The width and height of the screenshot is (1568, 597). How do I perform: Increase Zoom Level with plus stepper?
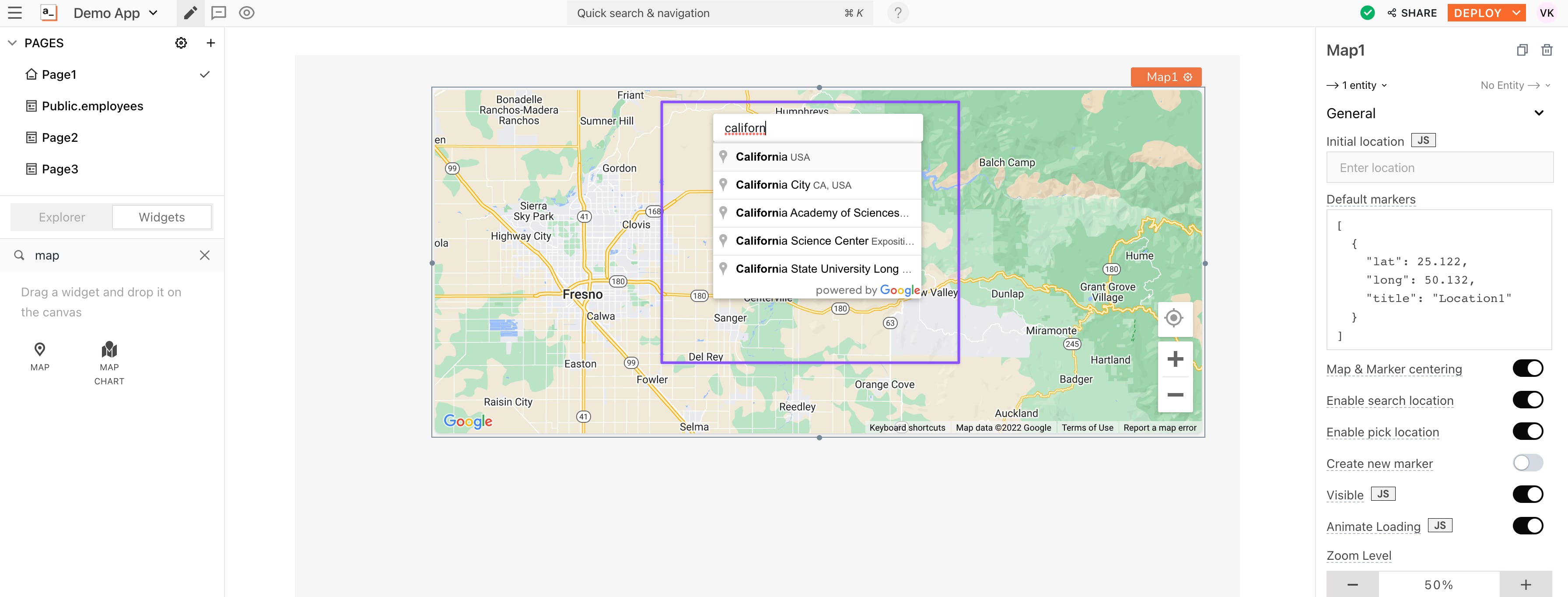click(1526, 584)
